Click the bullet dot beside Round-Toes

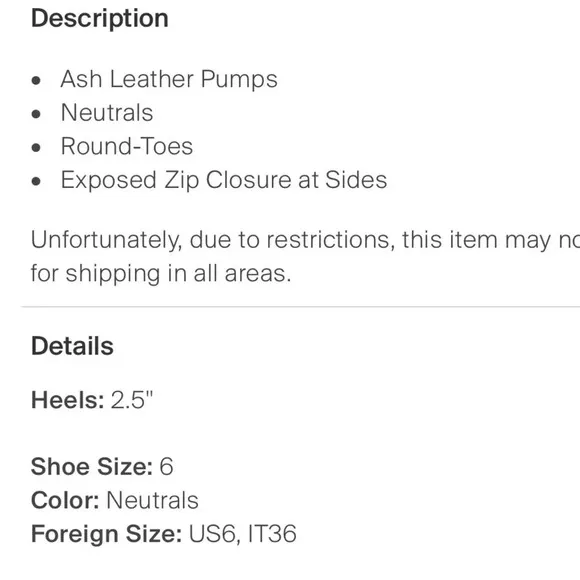click(36, 148)
